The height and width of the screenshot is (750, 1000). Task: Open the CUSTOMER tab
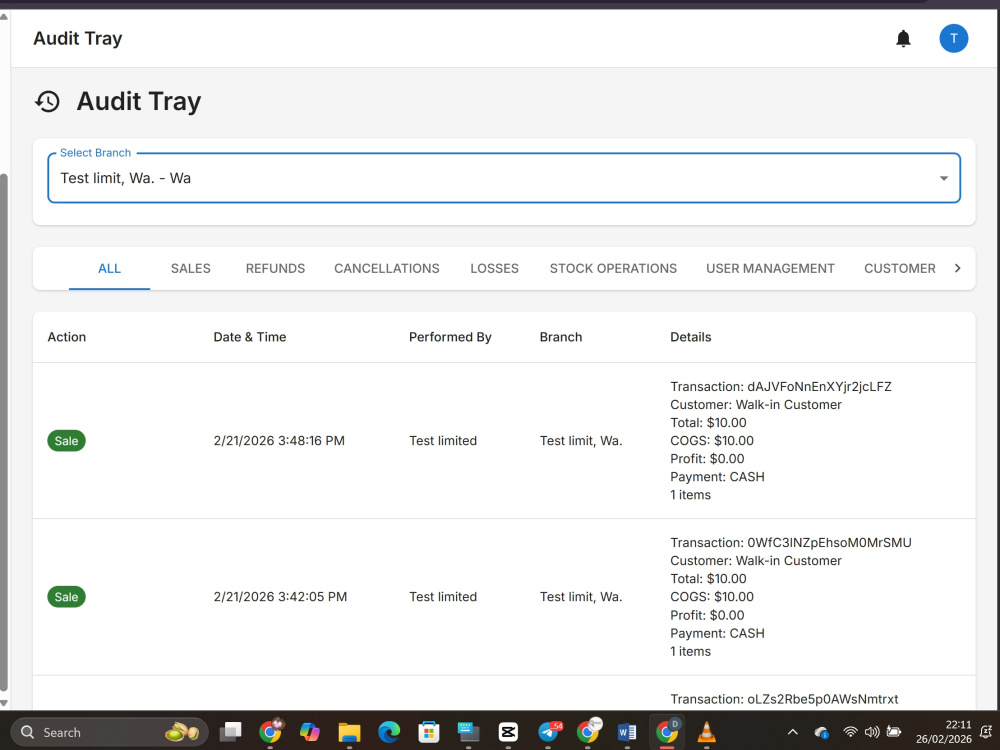click(900, 268)
